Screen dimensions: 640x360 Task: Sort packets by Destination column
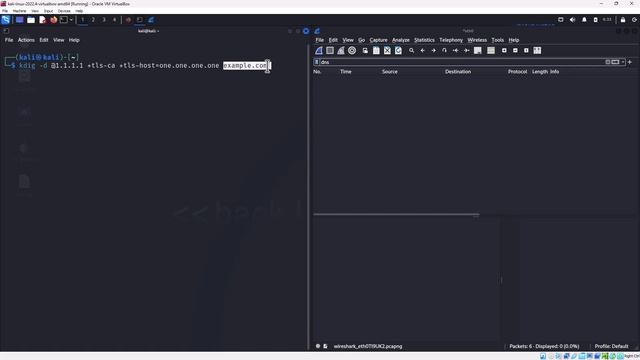tap(458, 72)
